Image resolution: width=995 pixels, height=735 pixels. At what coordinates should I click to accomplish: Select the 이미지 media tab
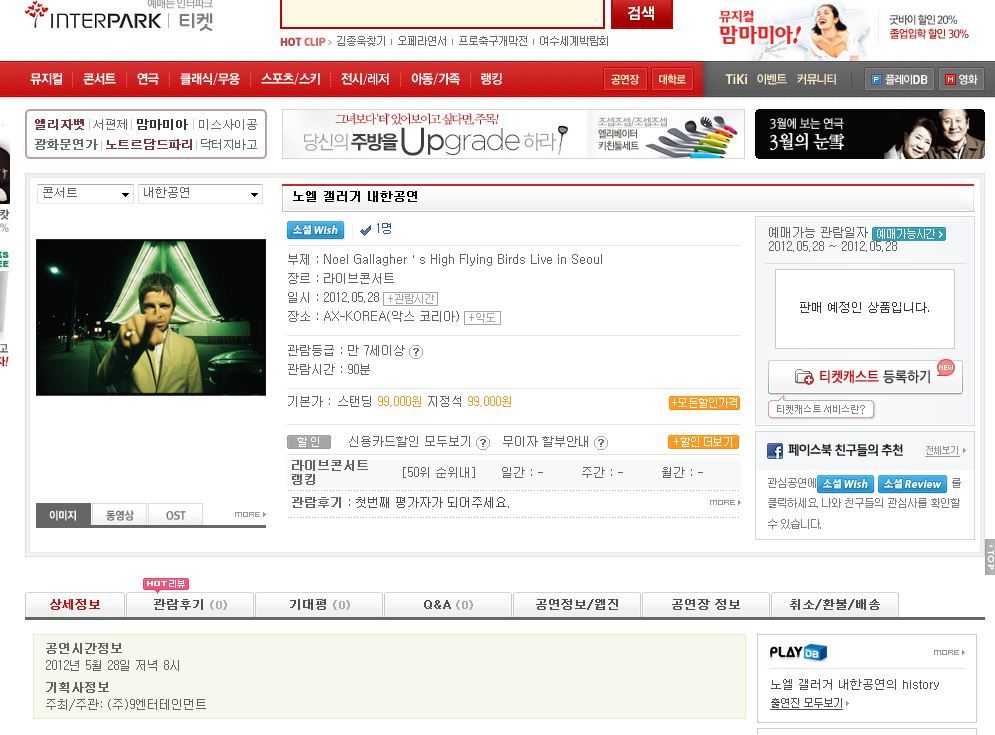click(63, 515)
